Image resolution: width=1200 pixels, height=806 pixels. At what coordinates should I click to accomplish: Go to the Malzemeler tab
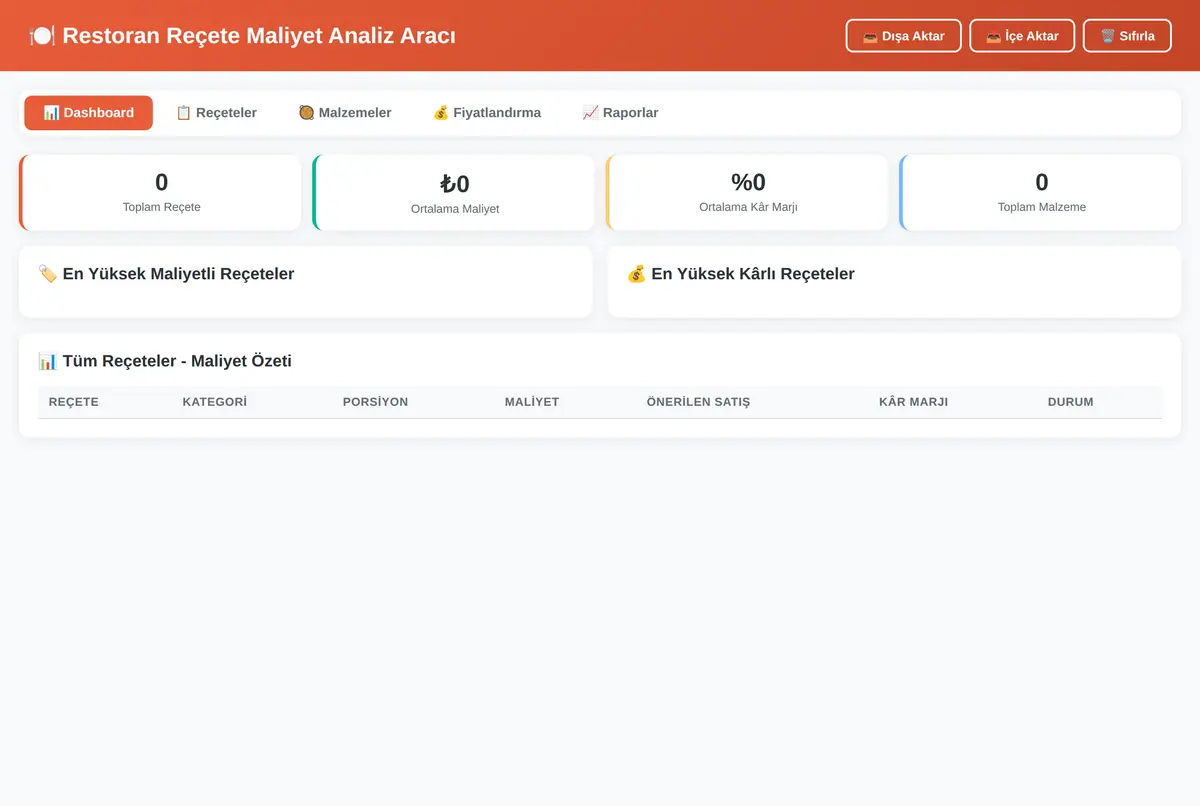pyautogui.click(x=345, y=113)
